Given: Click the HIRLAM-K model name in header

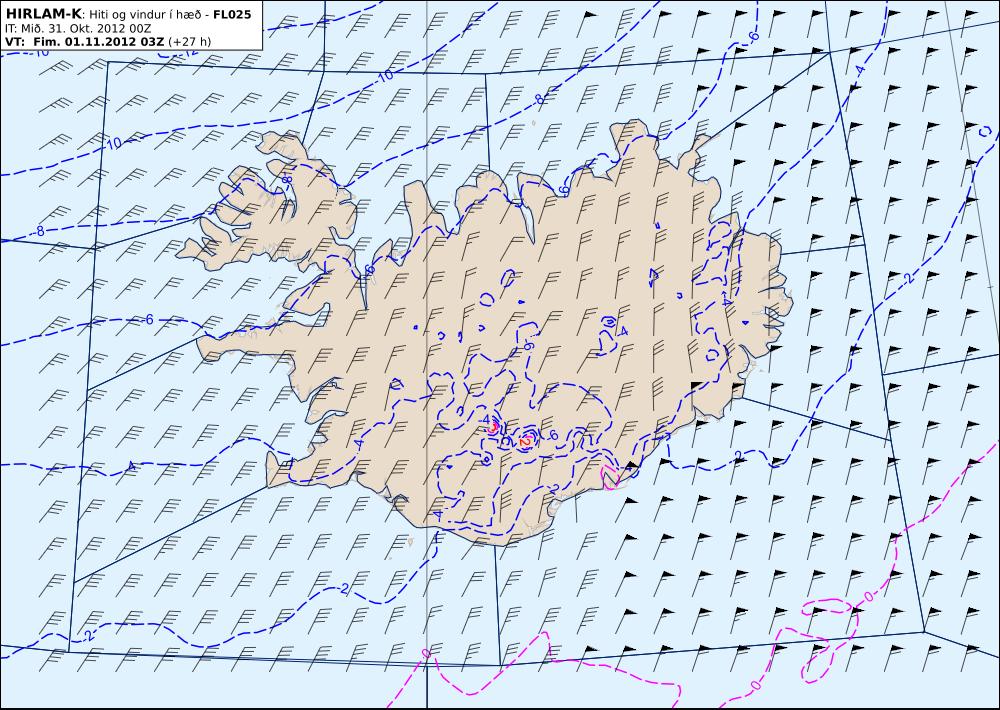Looking at the screenshot, I should click(43, 15).
